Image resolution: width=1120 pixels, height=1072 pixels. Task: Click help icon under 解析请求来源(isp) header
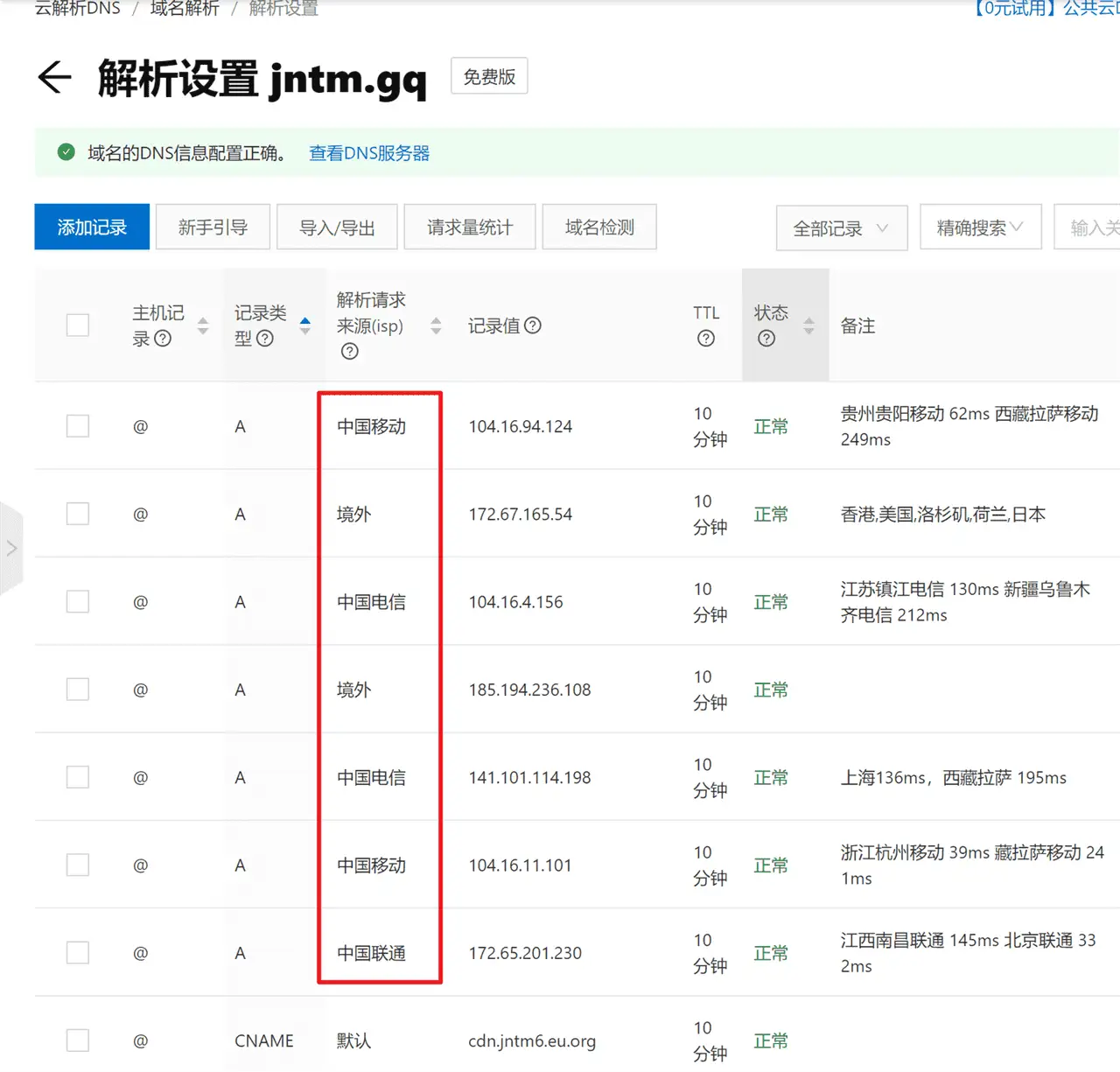(349, 352)
